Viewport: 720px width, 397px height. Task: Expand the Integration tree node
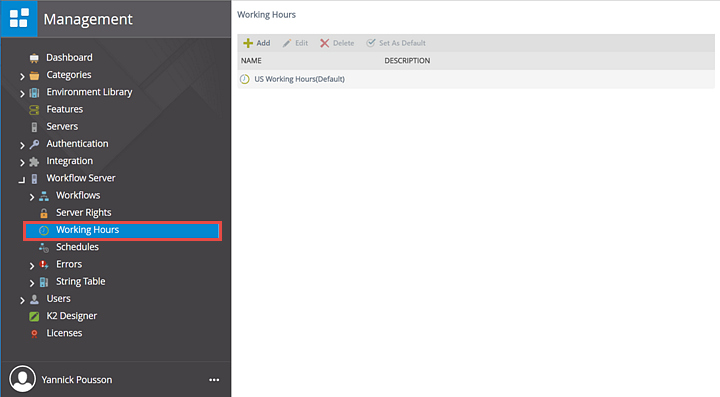tap(22, 162)
